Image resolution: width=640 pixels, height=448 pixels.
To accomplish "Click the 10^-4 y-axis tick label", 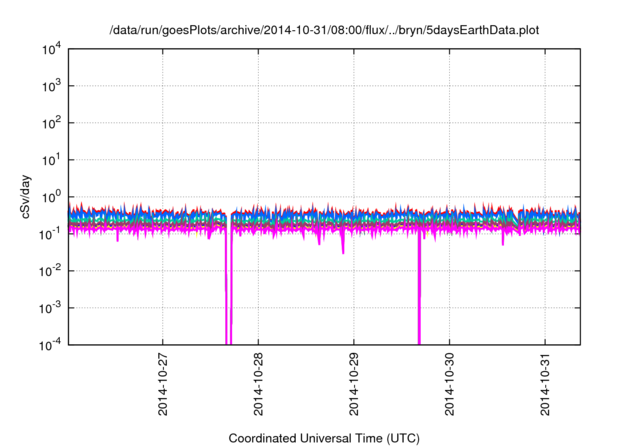I will (50, 346).
